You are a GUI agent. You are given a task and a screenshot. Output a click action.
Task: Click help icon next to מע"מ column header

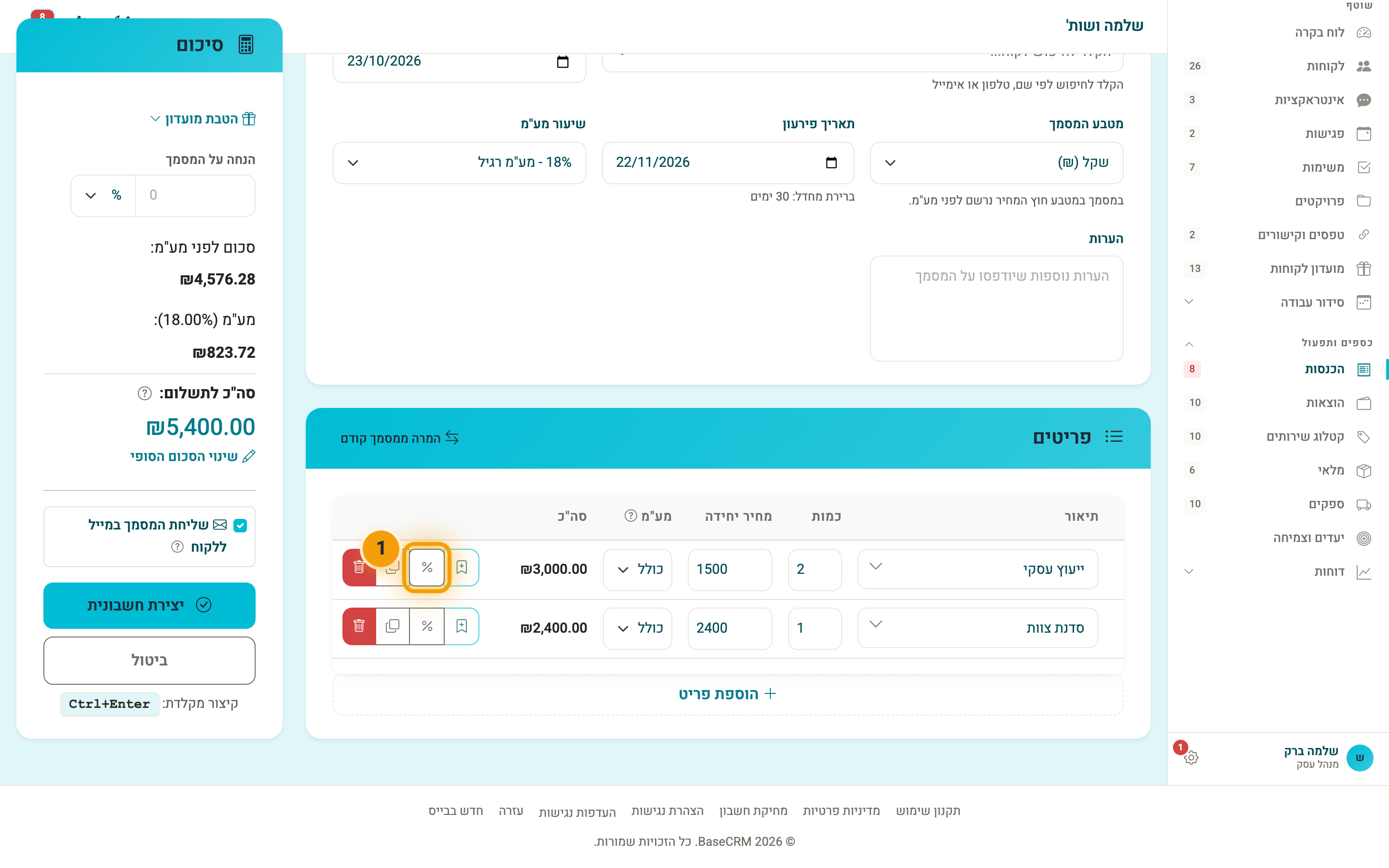631,515
